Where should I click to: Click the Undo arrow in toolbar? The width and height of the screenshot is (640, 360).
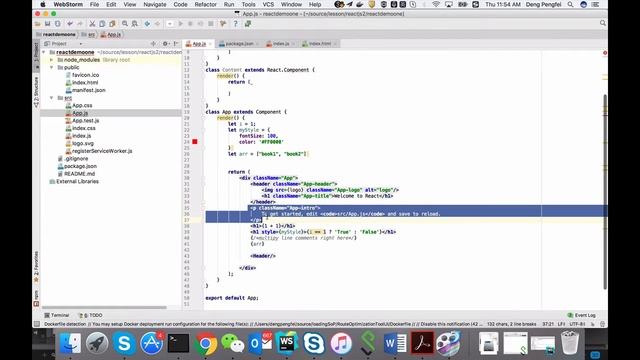click(x=70, y=24)
